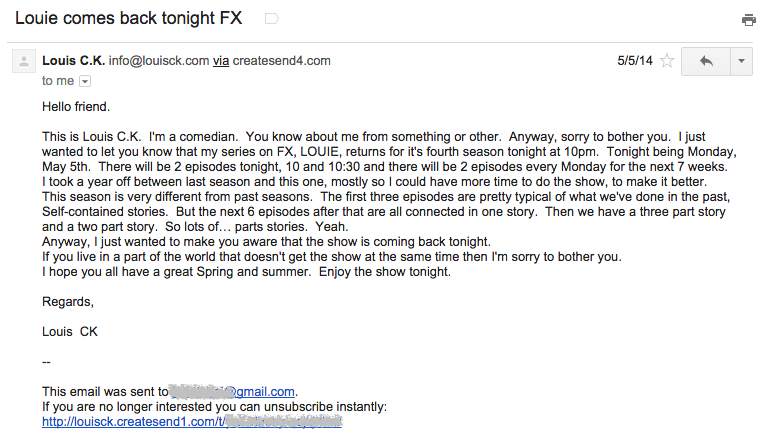The image size is (765, 441).
Task: Click the sender name Louis C.K.
Action: pos(73,60)
